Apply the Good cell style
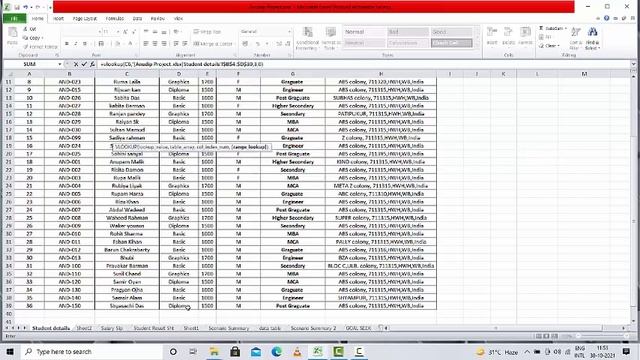 point(451,32)
